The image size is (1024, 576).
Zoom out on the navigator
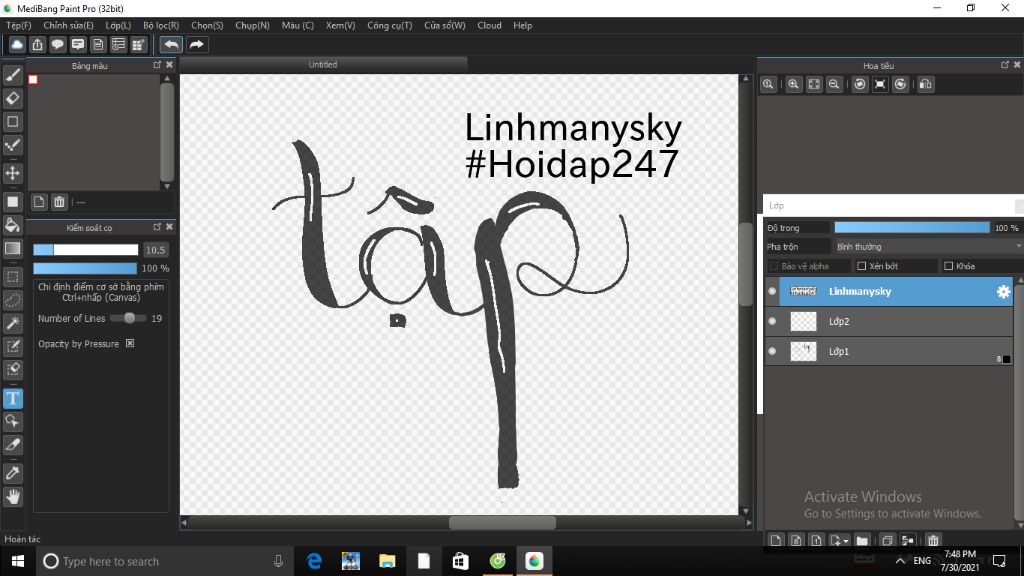[834, 84]
